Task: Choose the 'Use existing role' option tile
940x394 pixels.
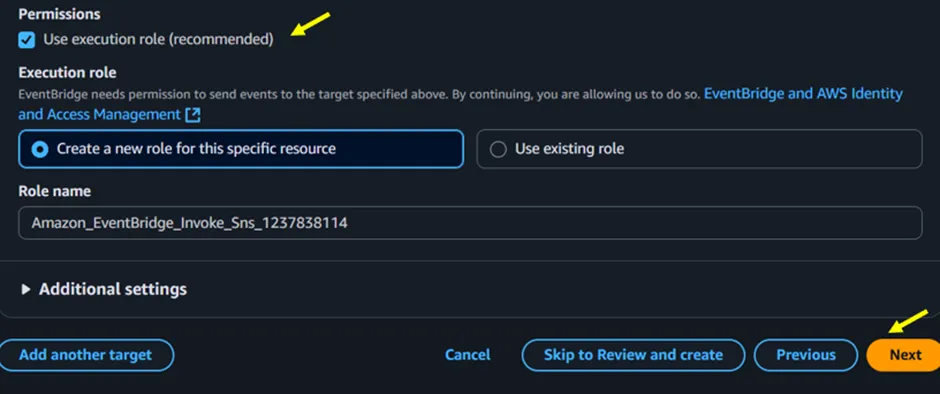Action: point(699,149)
